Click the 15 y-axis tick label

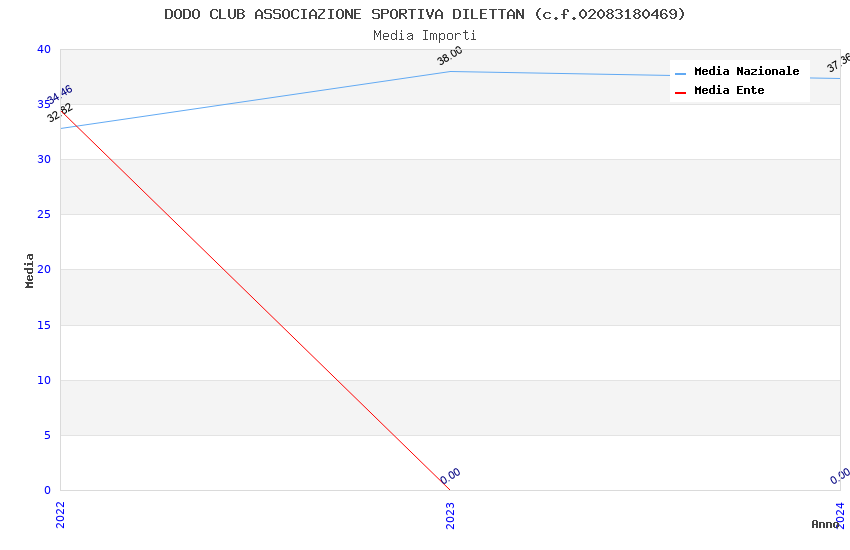[44, 325]
